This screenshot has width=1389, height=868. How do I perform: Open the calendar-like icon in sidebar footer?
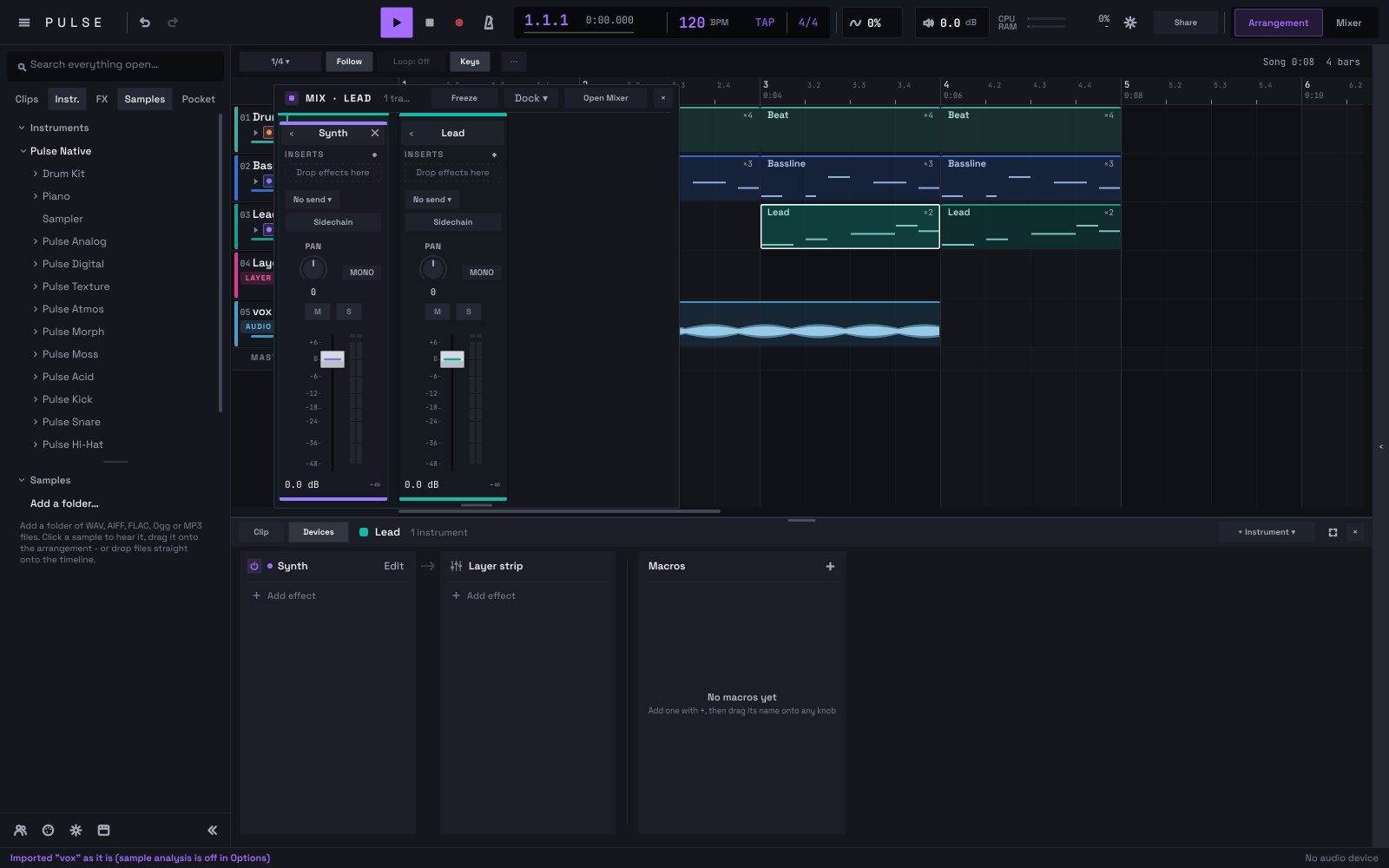[104, 831]
